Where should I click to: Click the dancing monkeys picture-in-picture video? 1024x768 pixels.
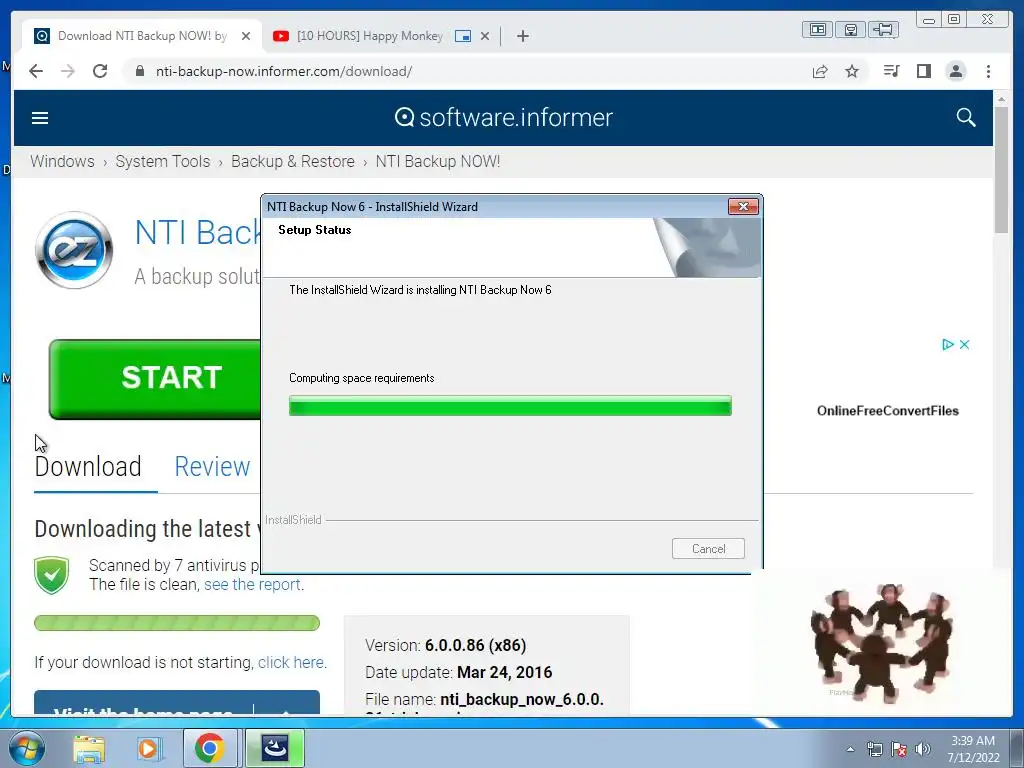coord(883,643)
